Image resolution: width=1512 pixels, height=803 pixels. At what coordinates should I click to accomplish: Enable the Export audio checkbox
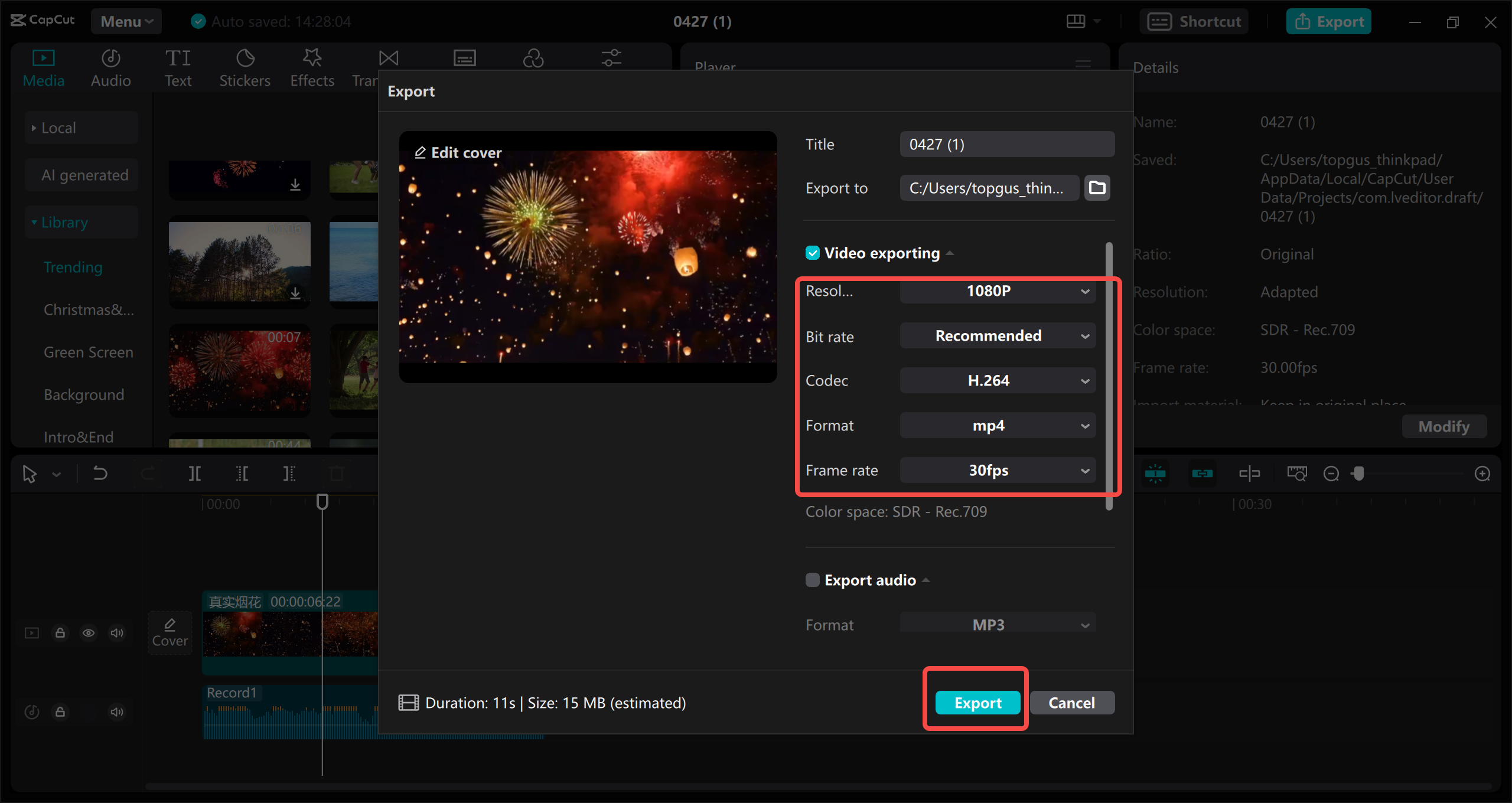pyautogui.click(x=812, y=580)
